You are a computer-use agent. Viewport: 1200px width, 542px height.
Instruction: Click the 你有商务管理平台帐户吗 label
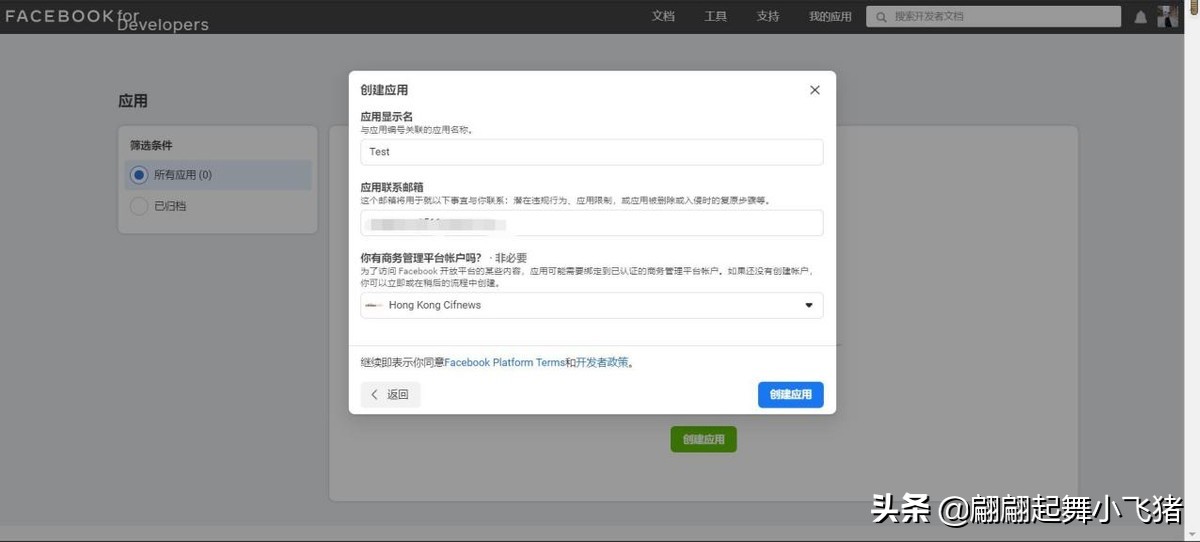tap(421, 257)
